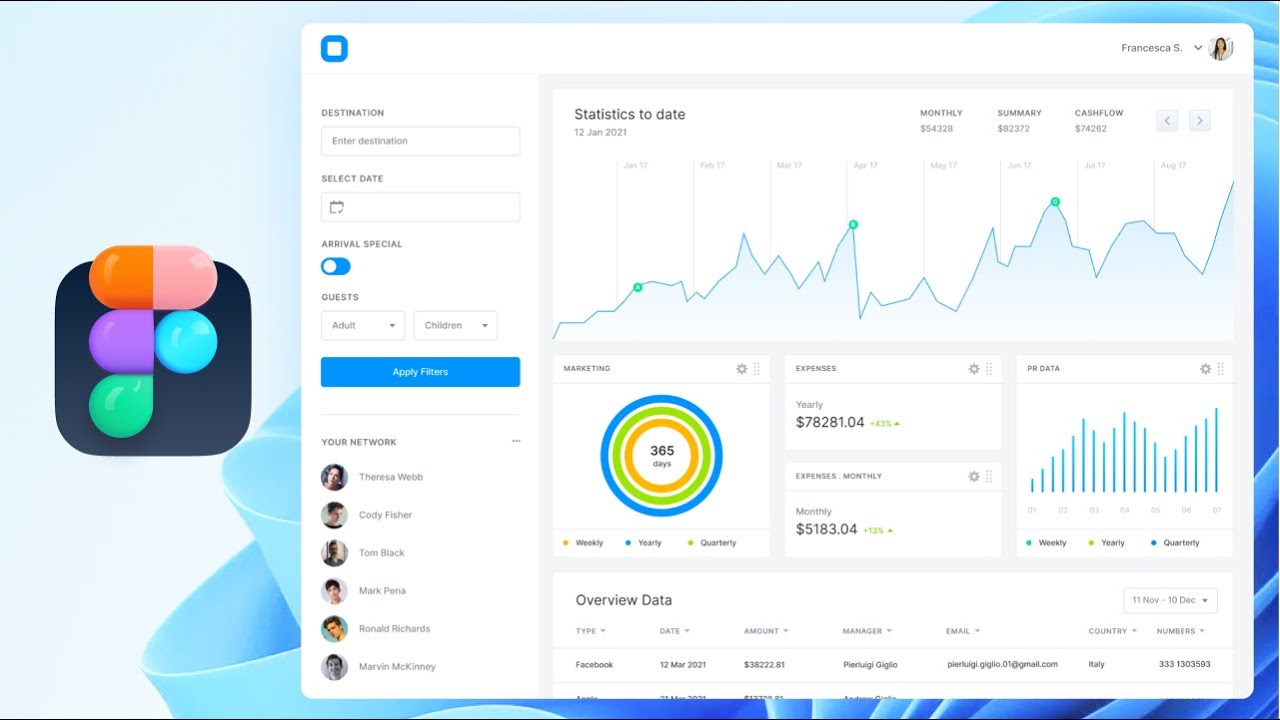Click Marketing card drag handle

pos(757,369)
